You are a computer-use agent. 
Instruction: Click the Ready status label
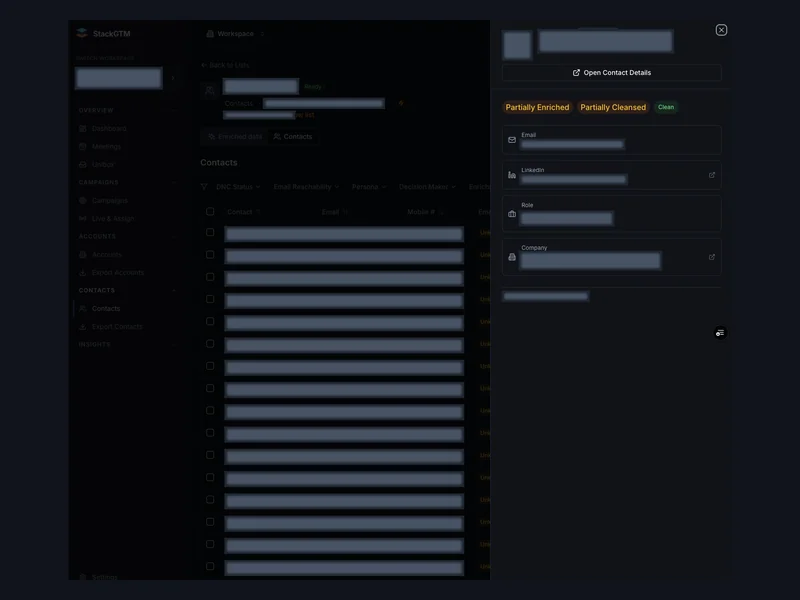click(x=313, y=87)
